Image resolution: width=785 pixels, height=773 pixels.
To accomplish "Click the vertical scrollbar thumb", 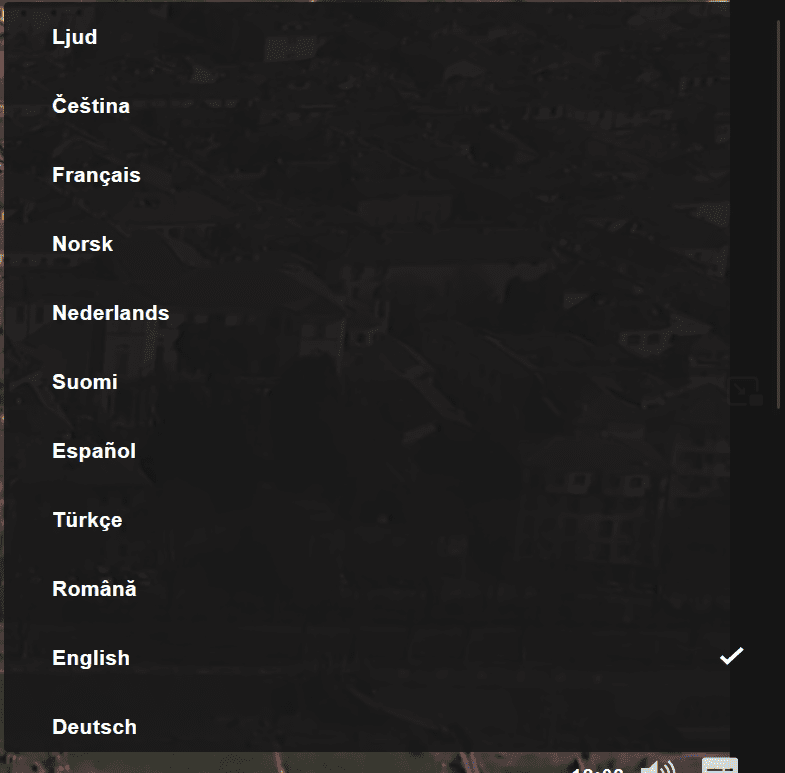I will [779, 210].
